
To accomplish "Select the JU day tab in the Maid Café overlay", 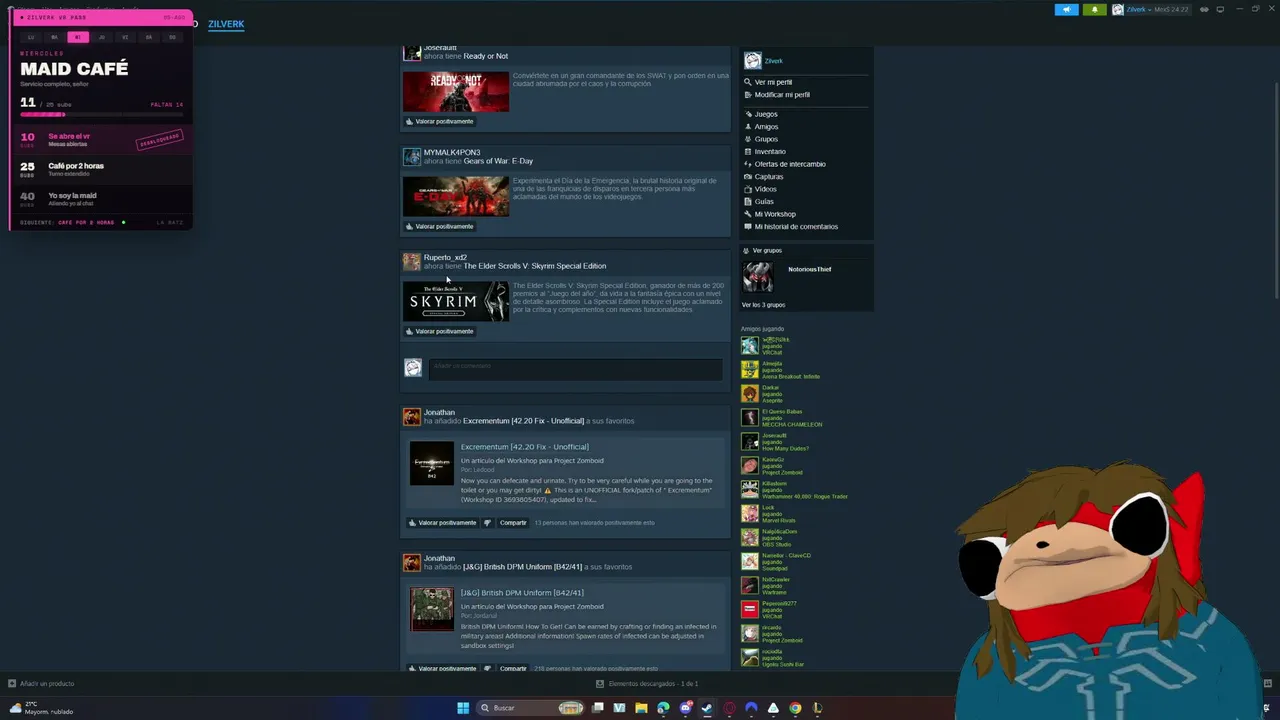I will pyautogui.click(x=101, y=37).
